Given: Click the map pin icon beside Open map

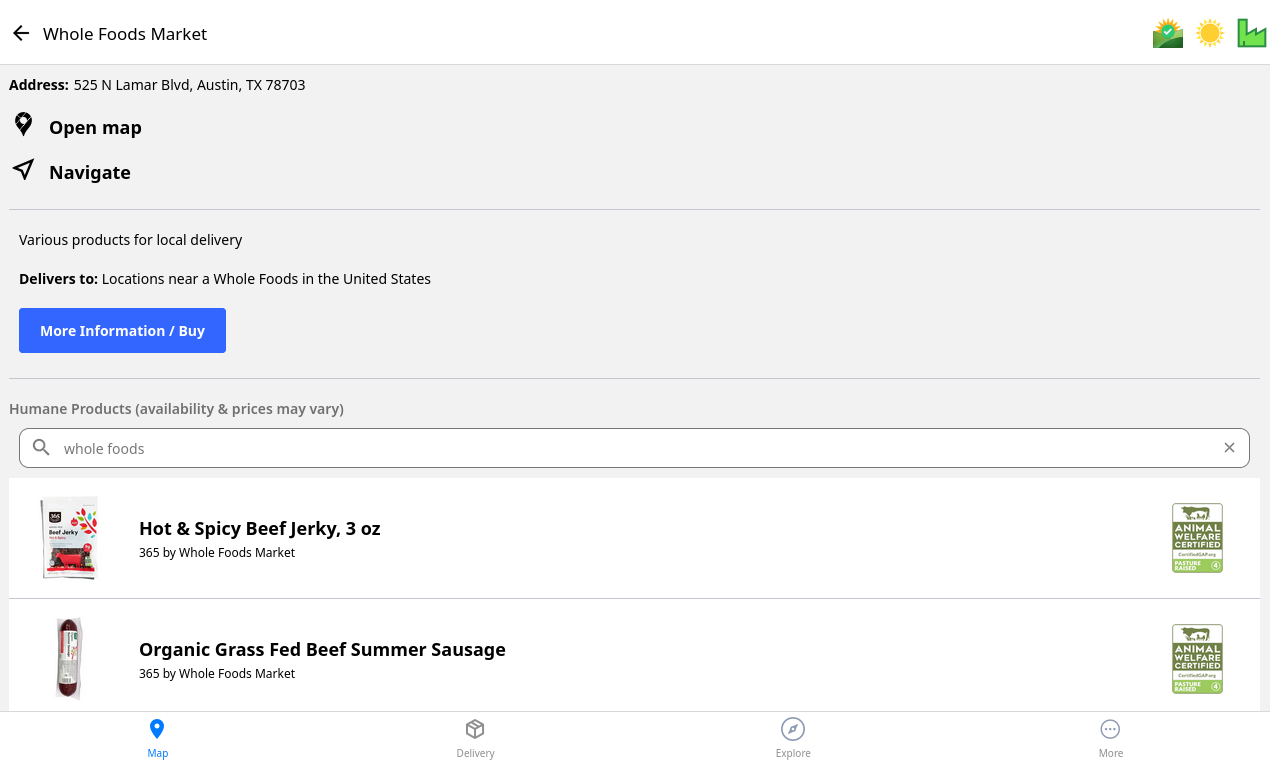Looking at the screenshot, I should click(23, 125).
